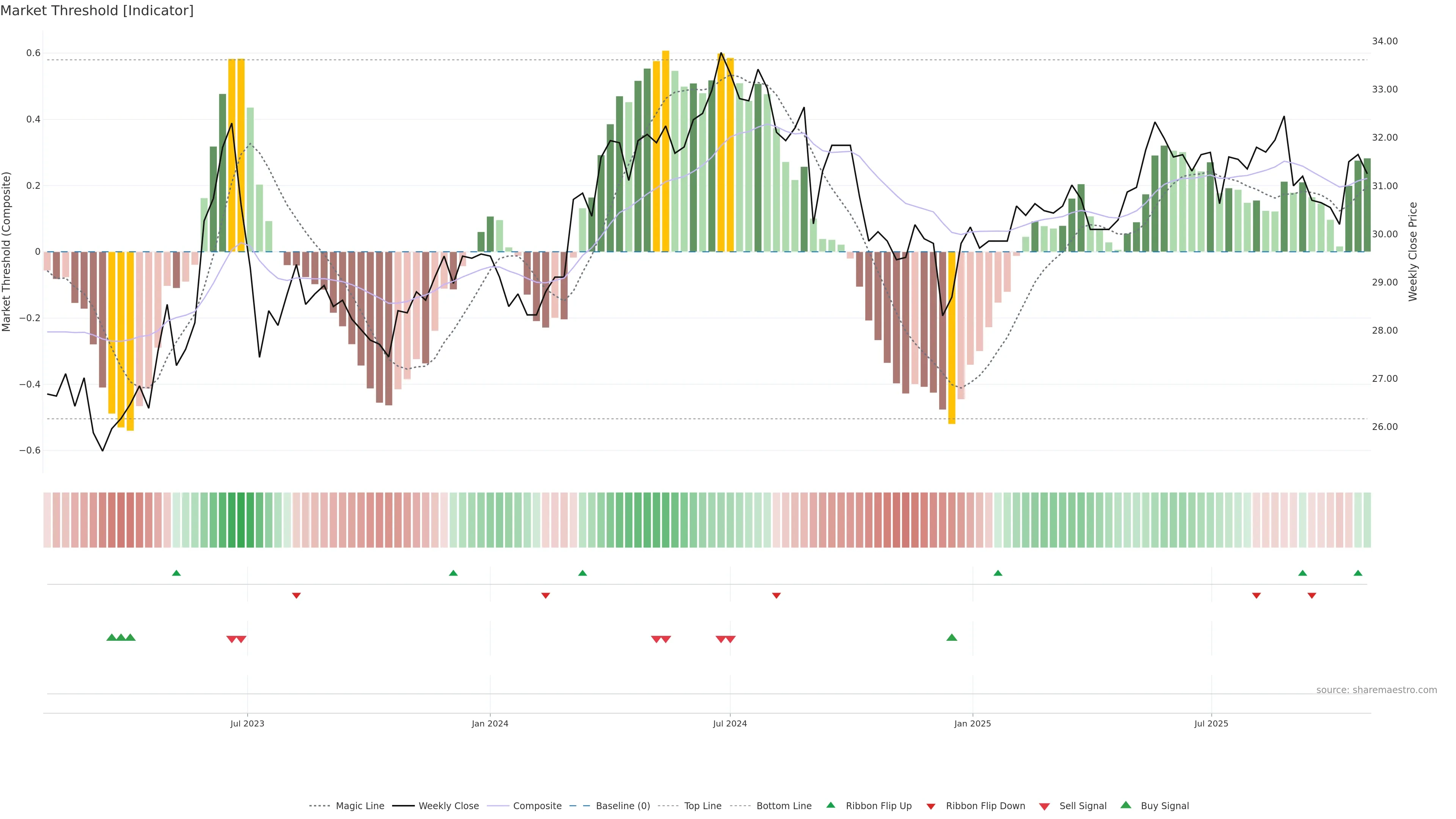Click Ribbon Flip Up legend triangle icon
The height and width of the screenshot is (819, 1456).
pyautogui.click(x=830, y=805)
